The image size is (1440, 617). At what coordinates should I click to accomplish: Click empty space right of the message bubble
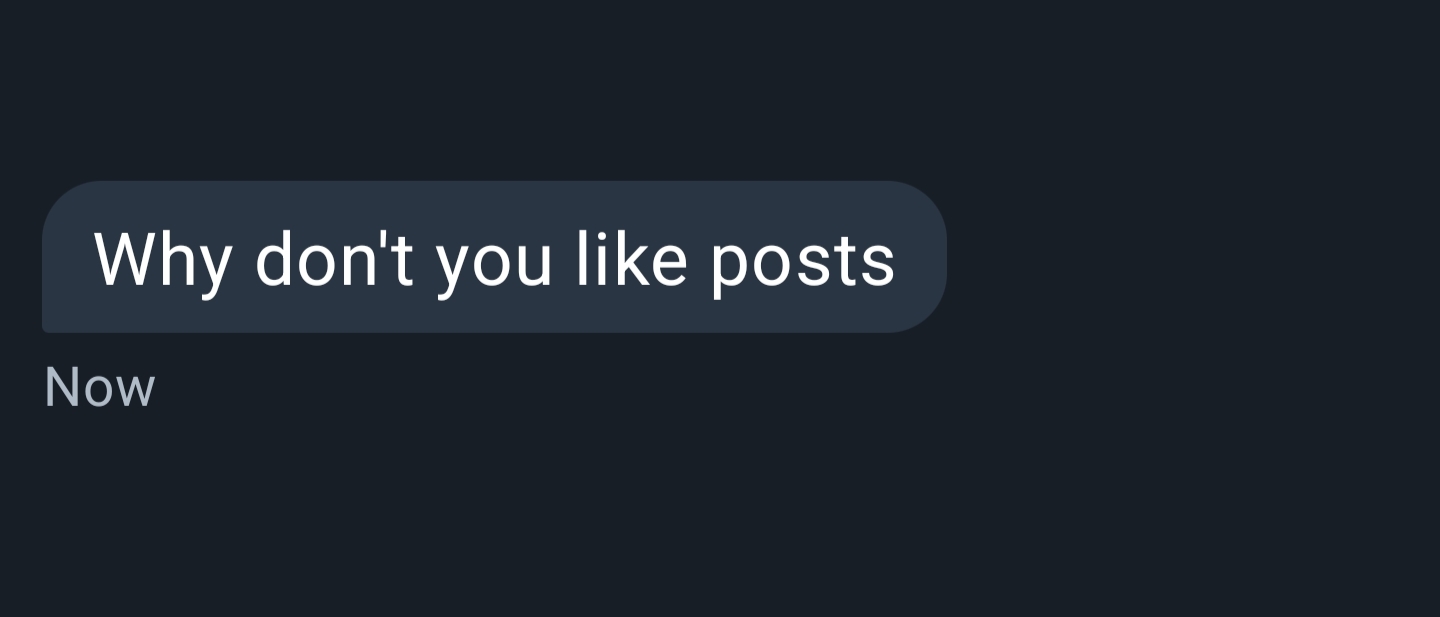point(1190,257)
